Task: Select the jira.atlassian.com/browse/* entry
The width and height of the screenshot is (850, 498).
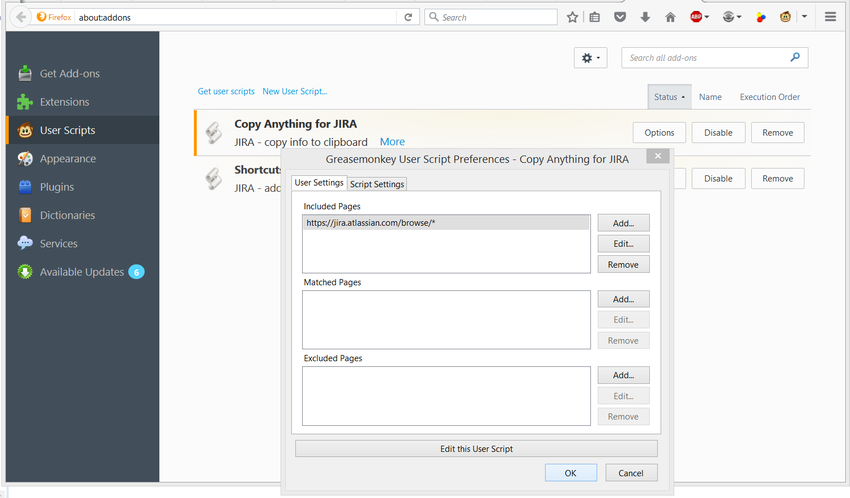Action: [x=446, y=223]
